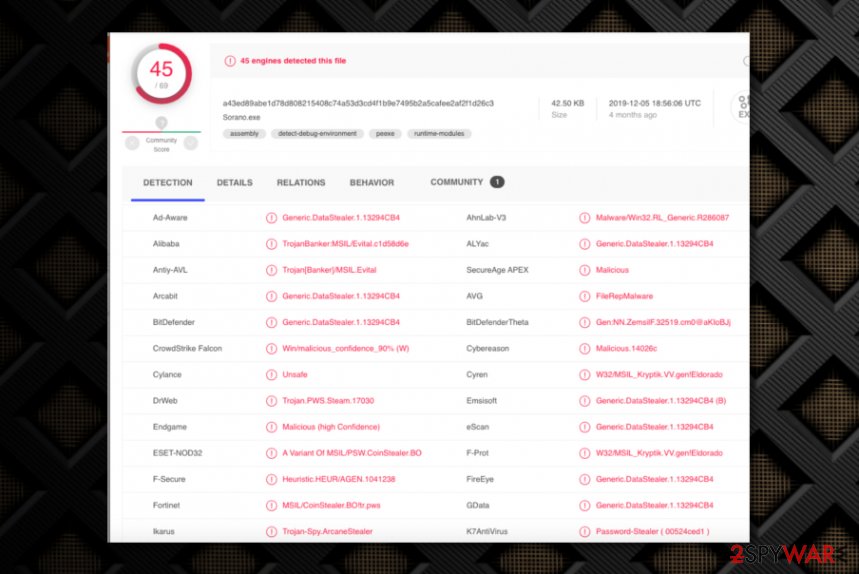Click the alert icon in BitDefender row
This screenshot has width=859, height=574.
(x=271, y=323)
